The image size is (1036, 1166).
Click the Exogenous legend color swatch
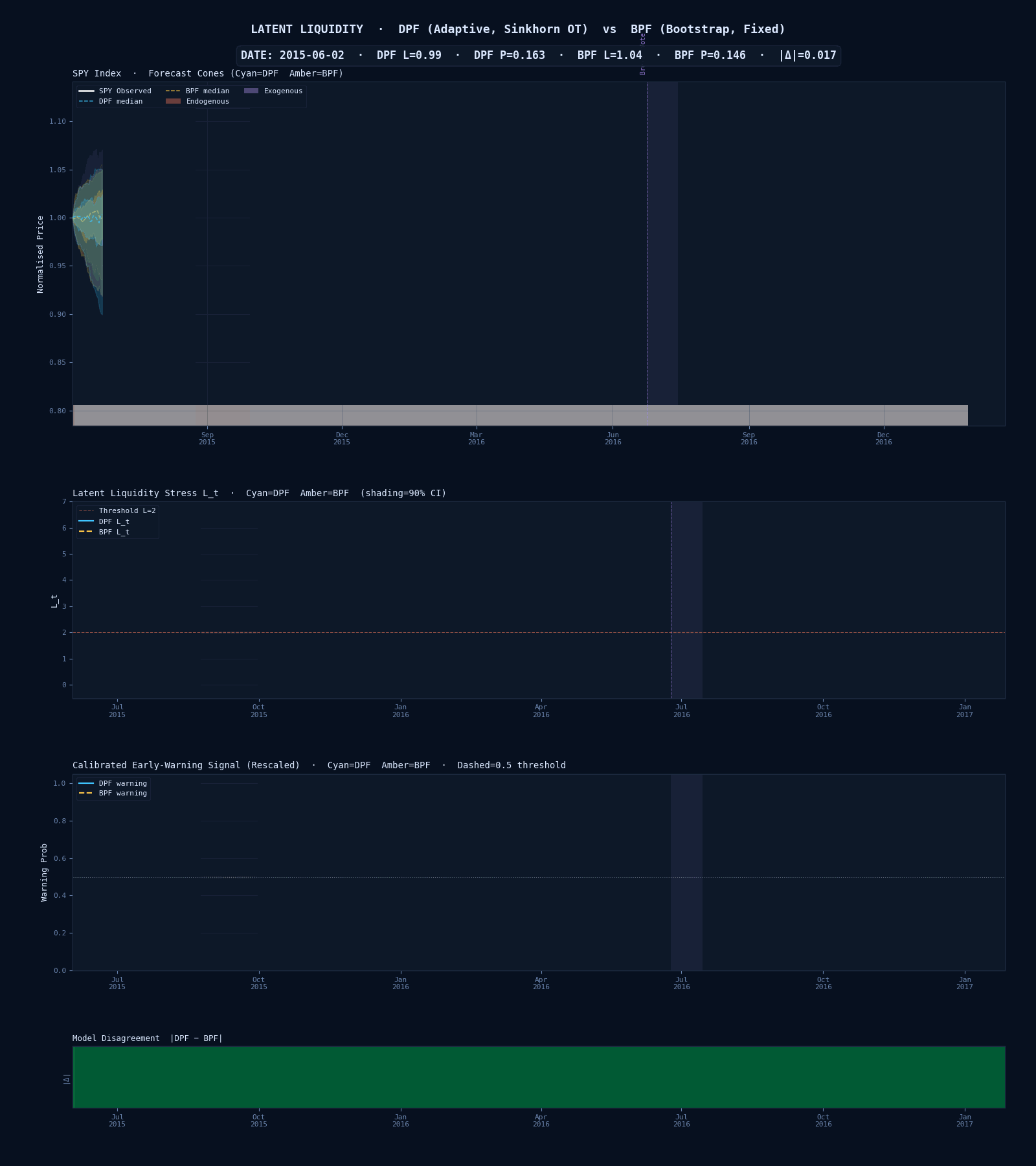tap(251, 91)
